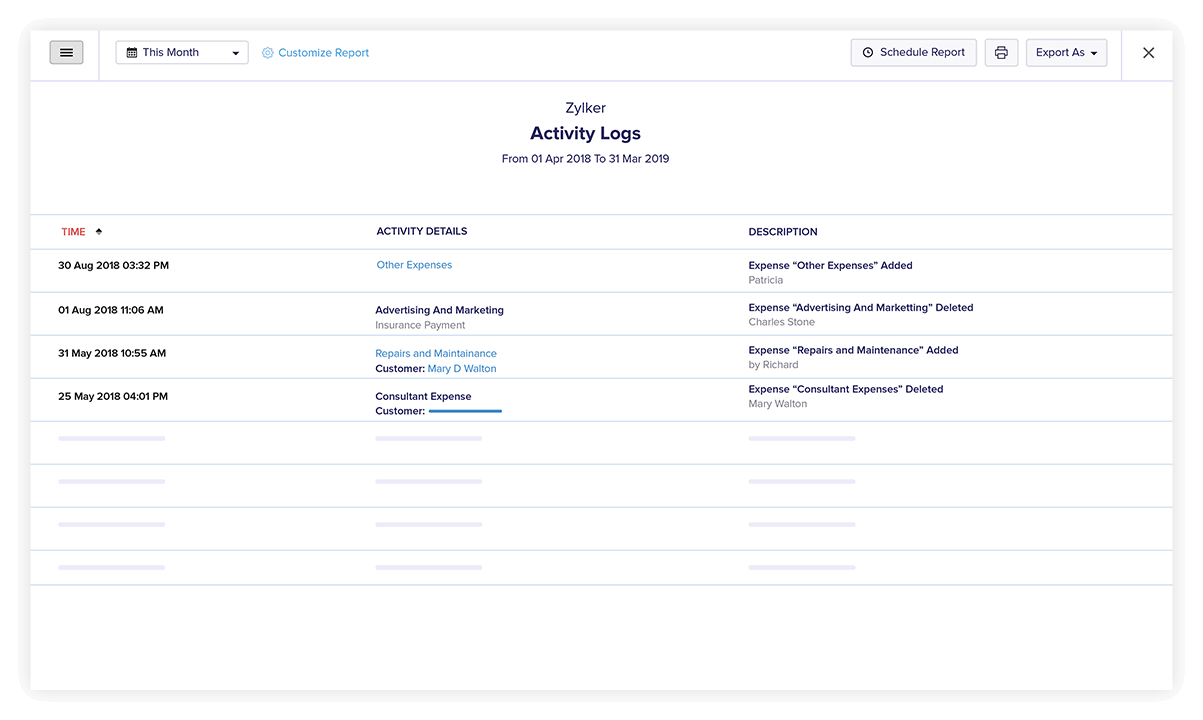Click the redacted customer line under Consultant Expense
Screen dimensions: 1203x720
point(465,410)
